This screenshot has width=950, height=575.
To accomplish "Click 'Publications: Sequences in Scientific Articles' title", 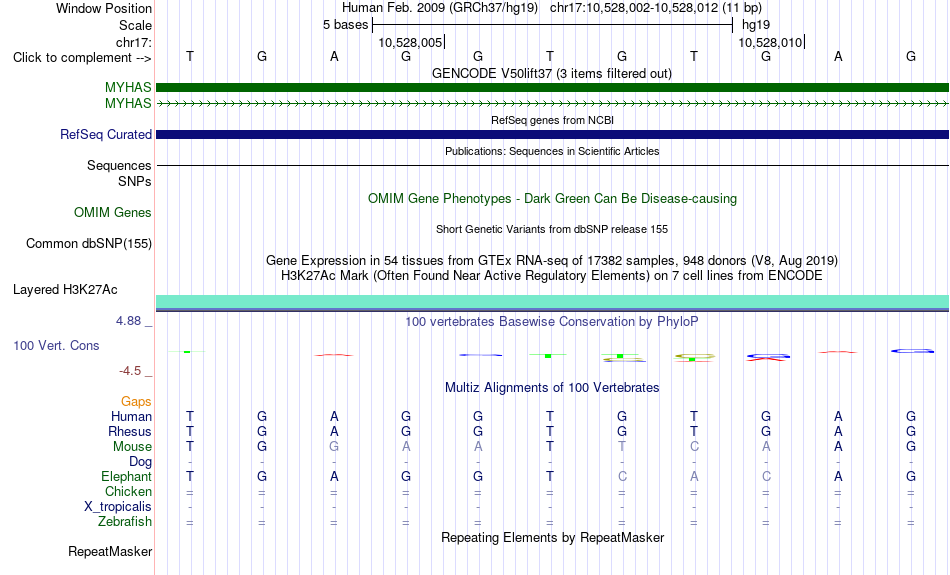I will (552, 151).
